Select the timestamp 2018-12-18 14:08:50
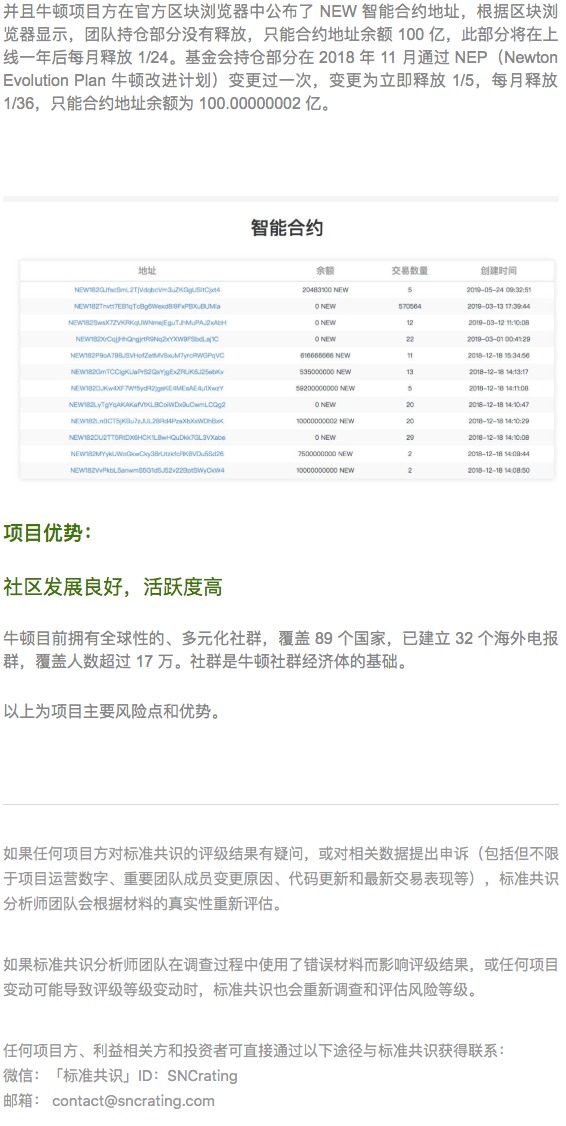Viewport: 566px width, 1126px height. pyautogui.click(x=498, y=470)
